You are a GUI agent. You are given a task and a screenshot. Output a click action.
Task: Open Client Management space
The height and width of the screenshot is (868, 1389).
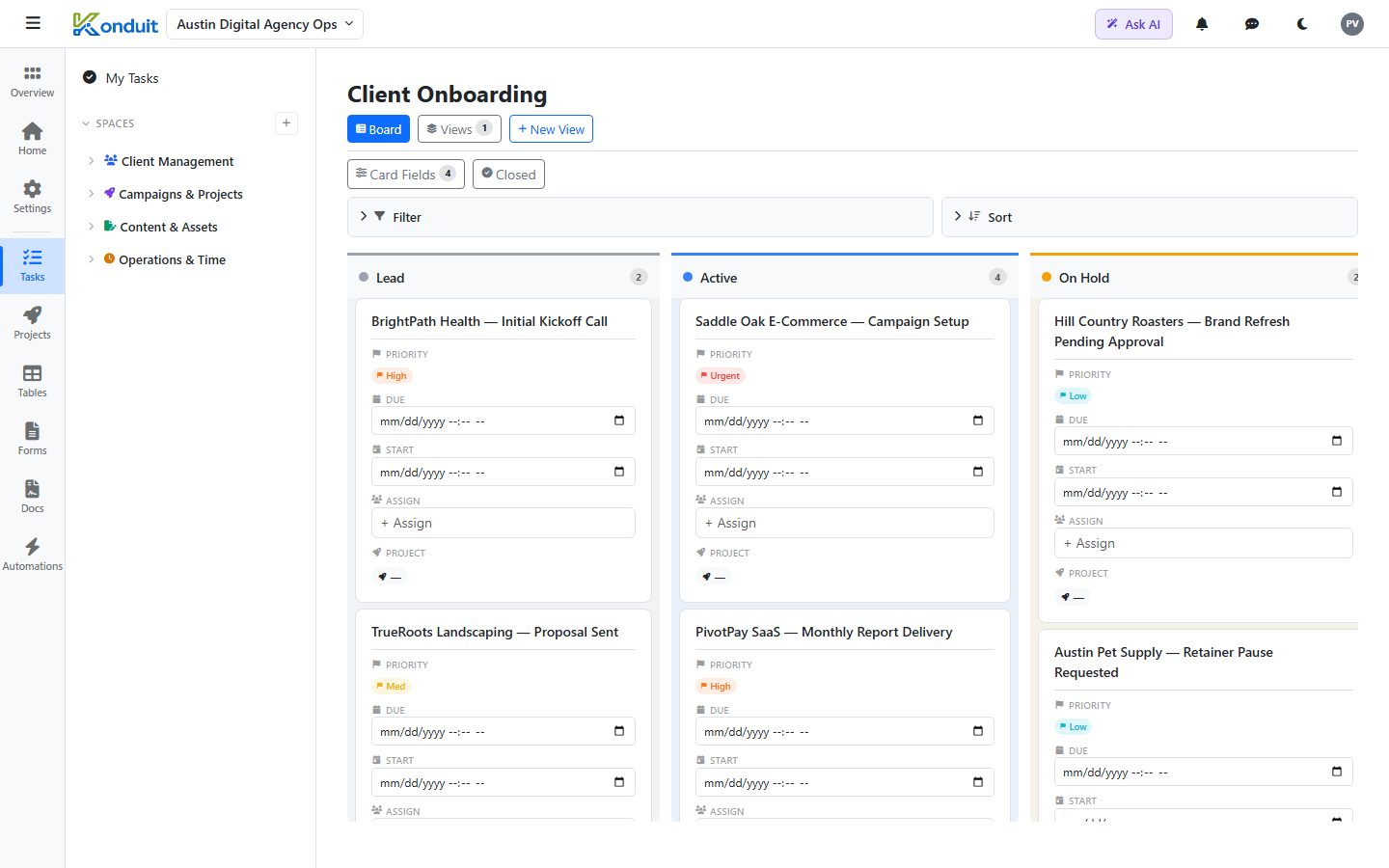coord(177,161)
